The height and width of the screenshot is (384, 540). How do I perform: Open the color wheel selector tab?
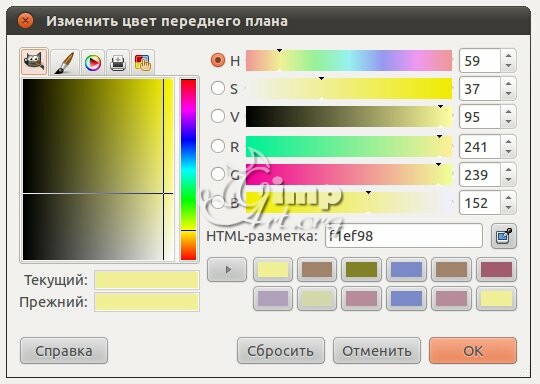pyautogui.click(x=93, y=63)
